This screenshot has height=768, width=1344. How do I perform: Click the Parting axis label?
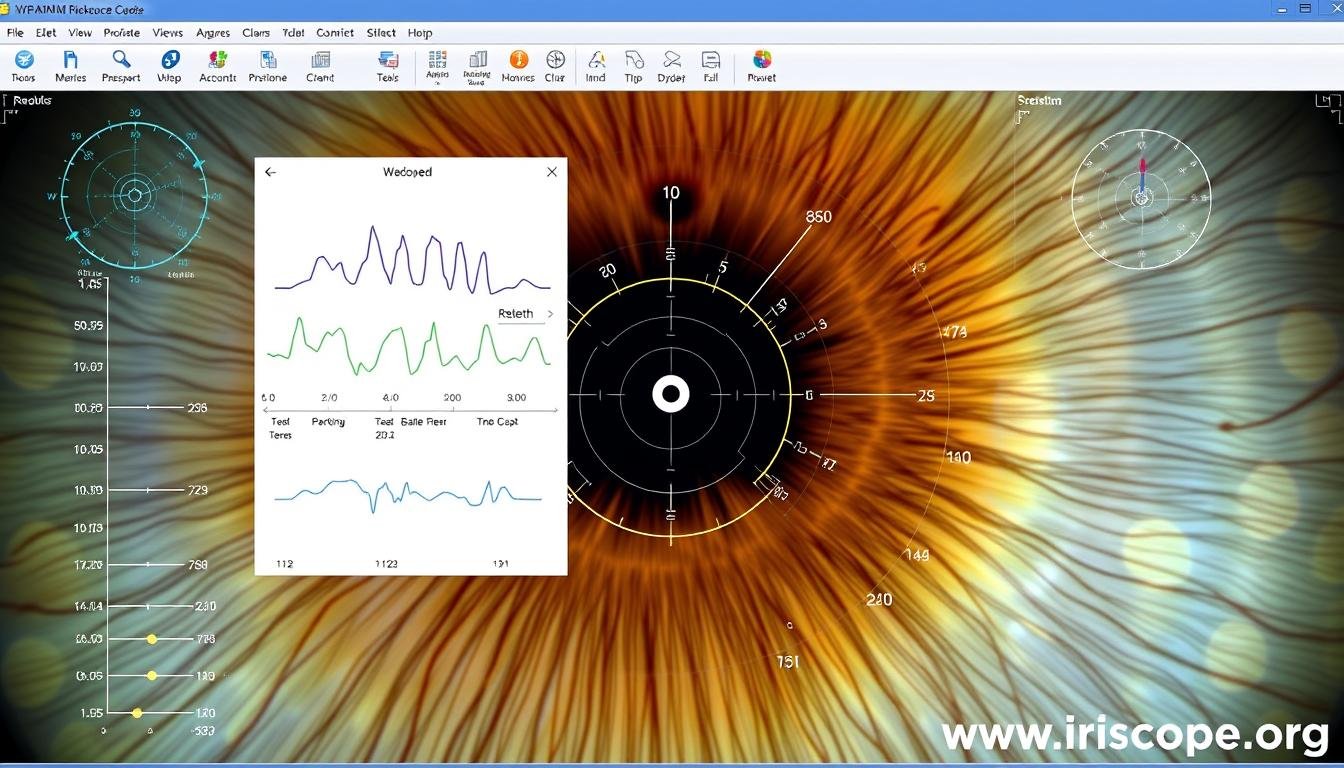tap(328, 422)
